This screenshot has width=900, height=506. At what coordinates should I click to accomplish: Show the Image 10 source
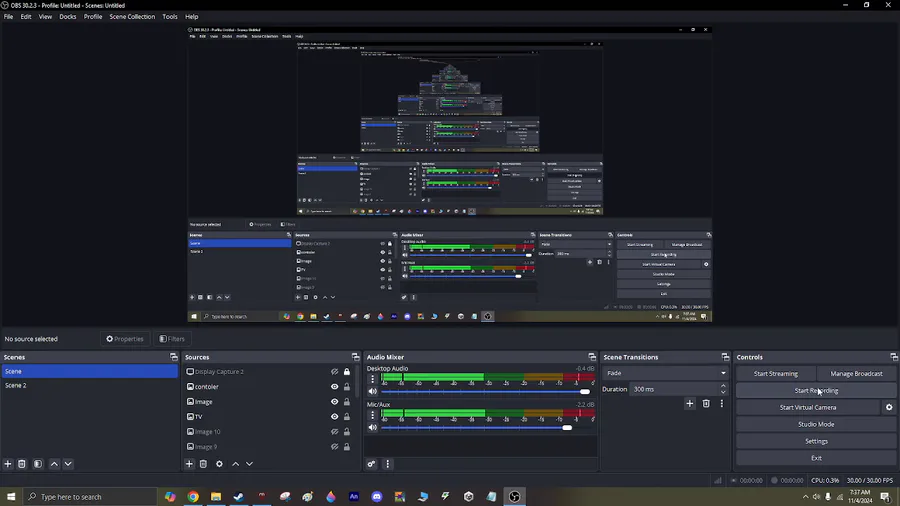pyautogui.click(x=335, y=431)
